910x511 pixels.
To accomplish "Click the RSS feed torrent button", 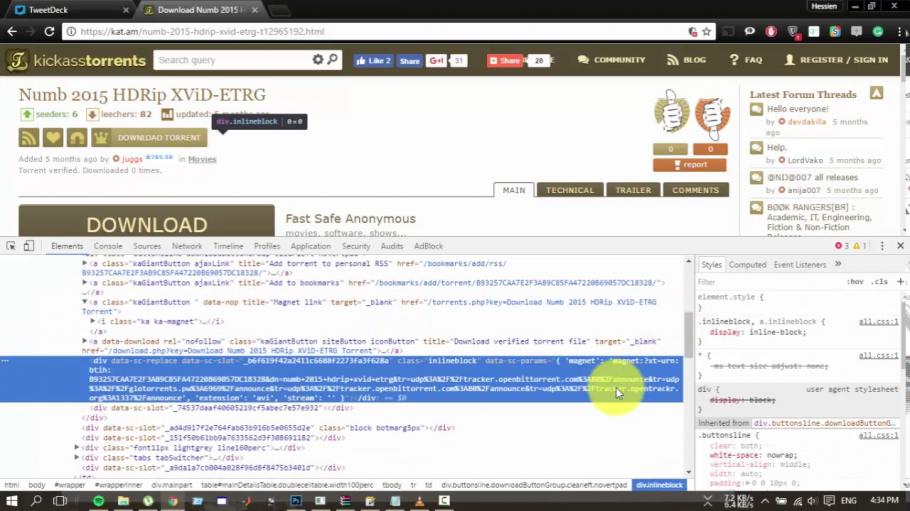I will (29, 138).
